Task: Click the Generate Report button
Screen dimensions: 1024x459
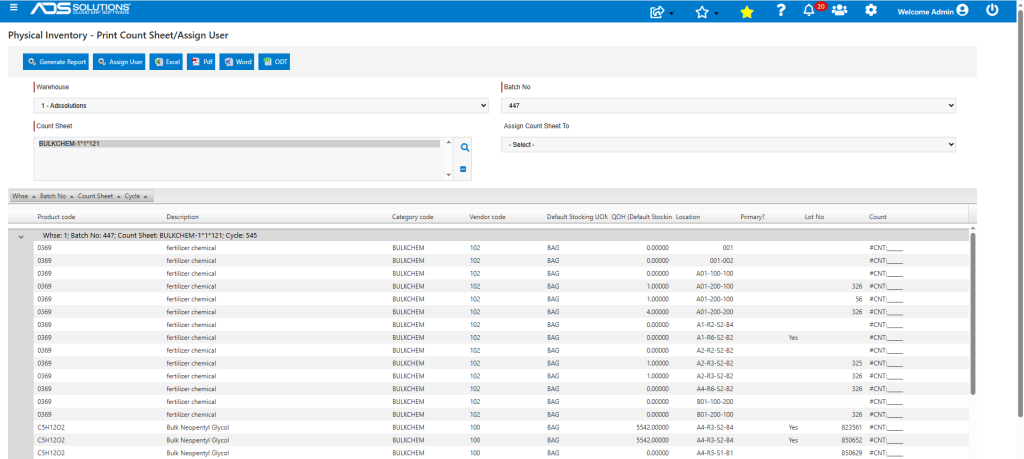Action: [x=57, y=62]
